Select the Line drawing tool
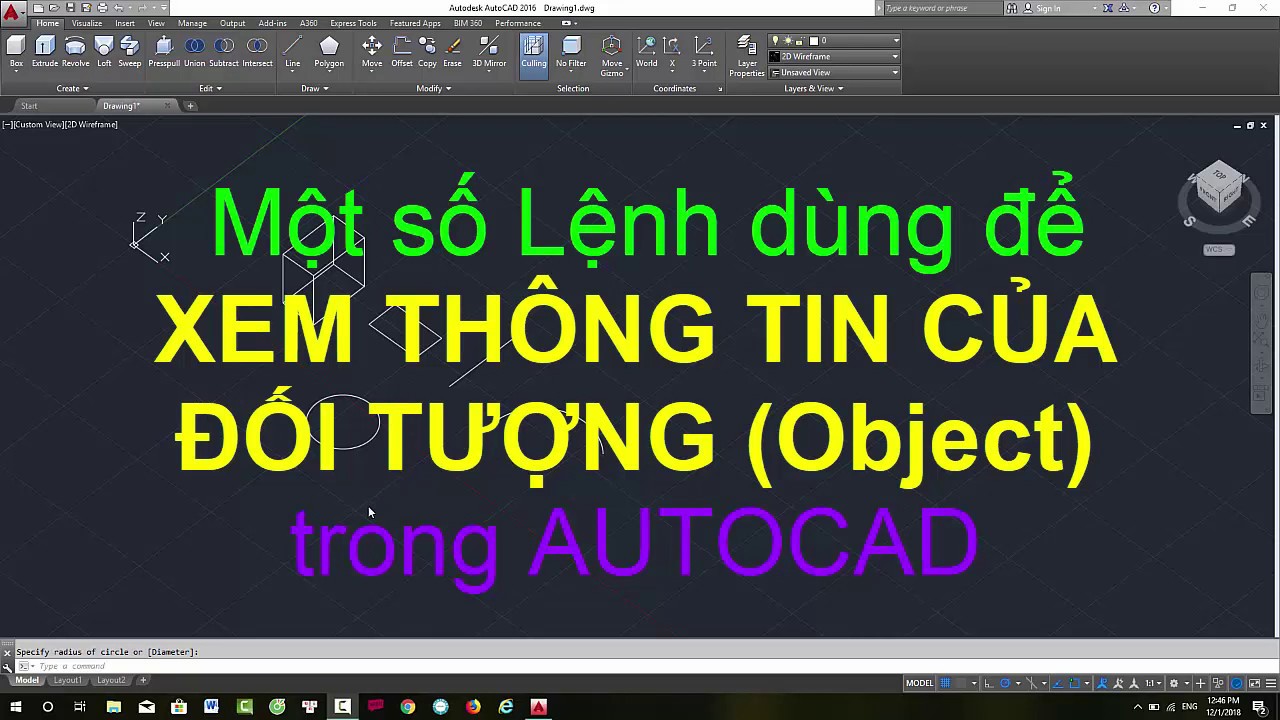This screenshot has width=1280, height=720. (293, 52)
